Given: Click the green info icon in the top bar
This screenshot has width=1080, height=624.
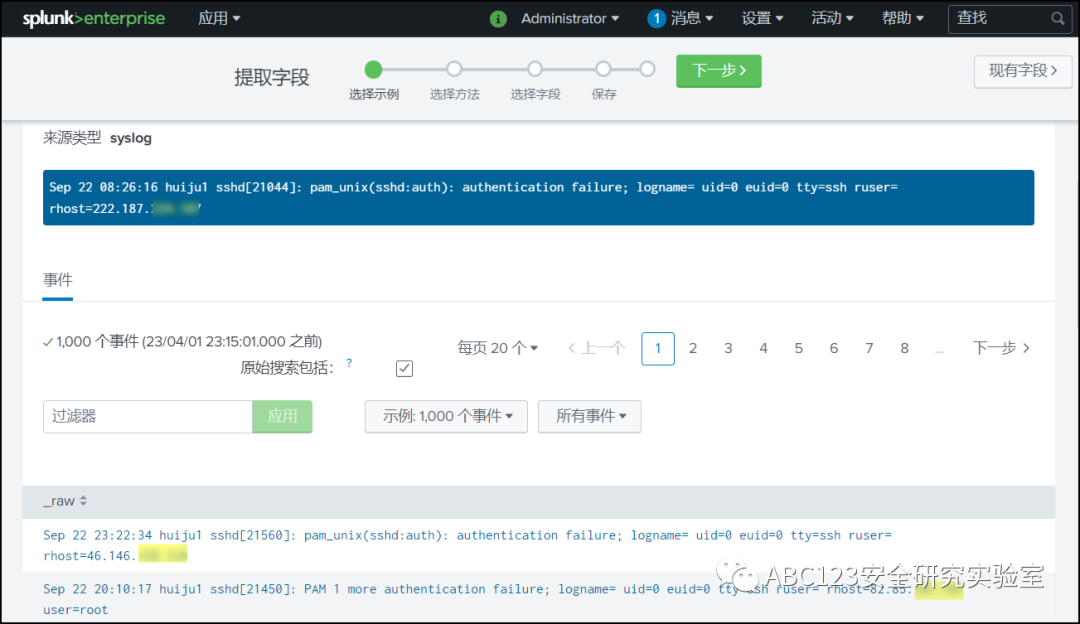Looking at the screenshot, I should 497,18.
